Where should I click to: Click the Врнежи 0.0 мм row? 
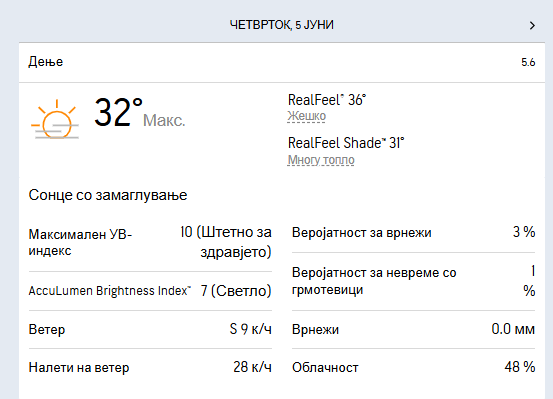pos(413,330)
